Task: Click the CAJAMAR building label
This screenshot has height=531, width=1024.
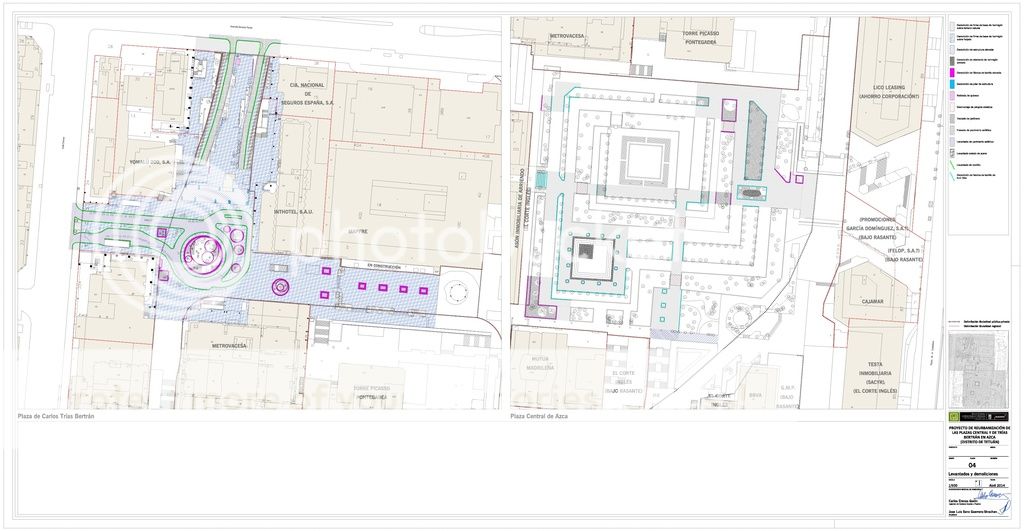Action: pyautogui.click(x=873, y=297)
